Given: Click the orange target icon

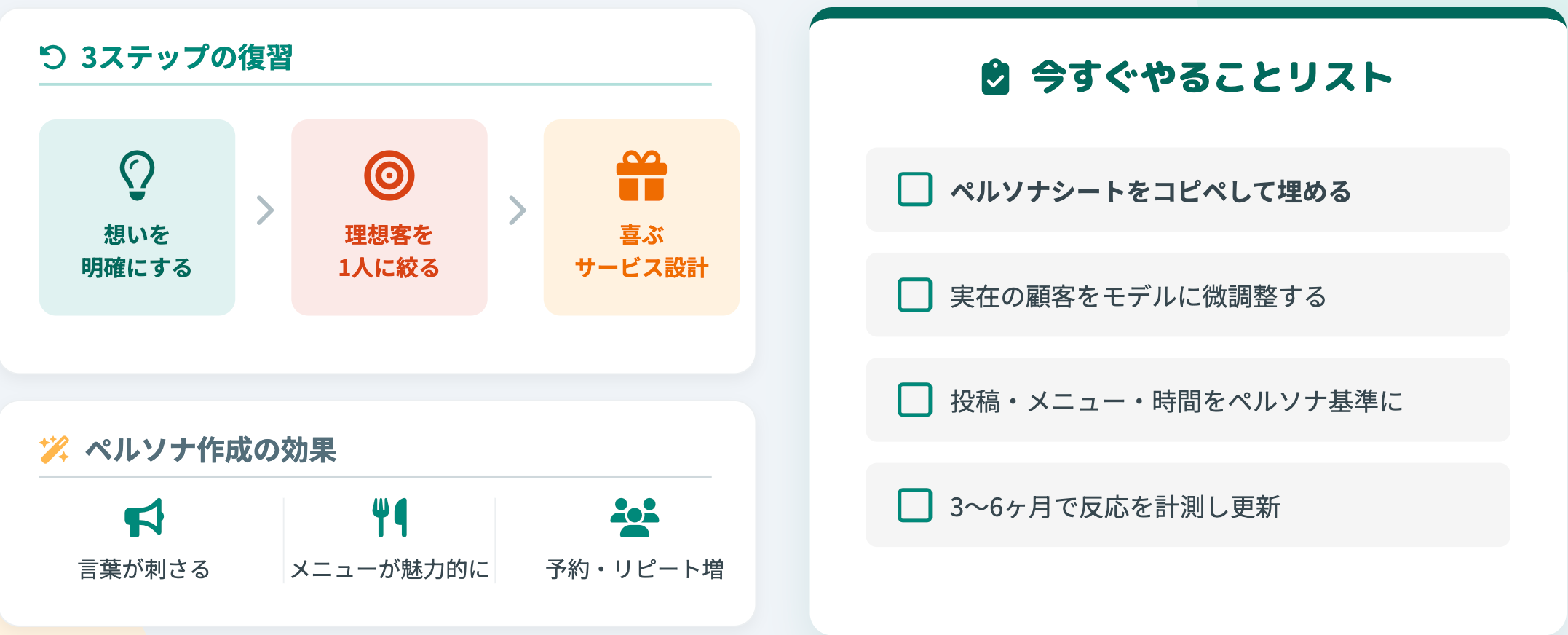Looking at the screenshot, I should [389, 175].
